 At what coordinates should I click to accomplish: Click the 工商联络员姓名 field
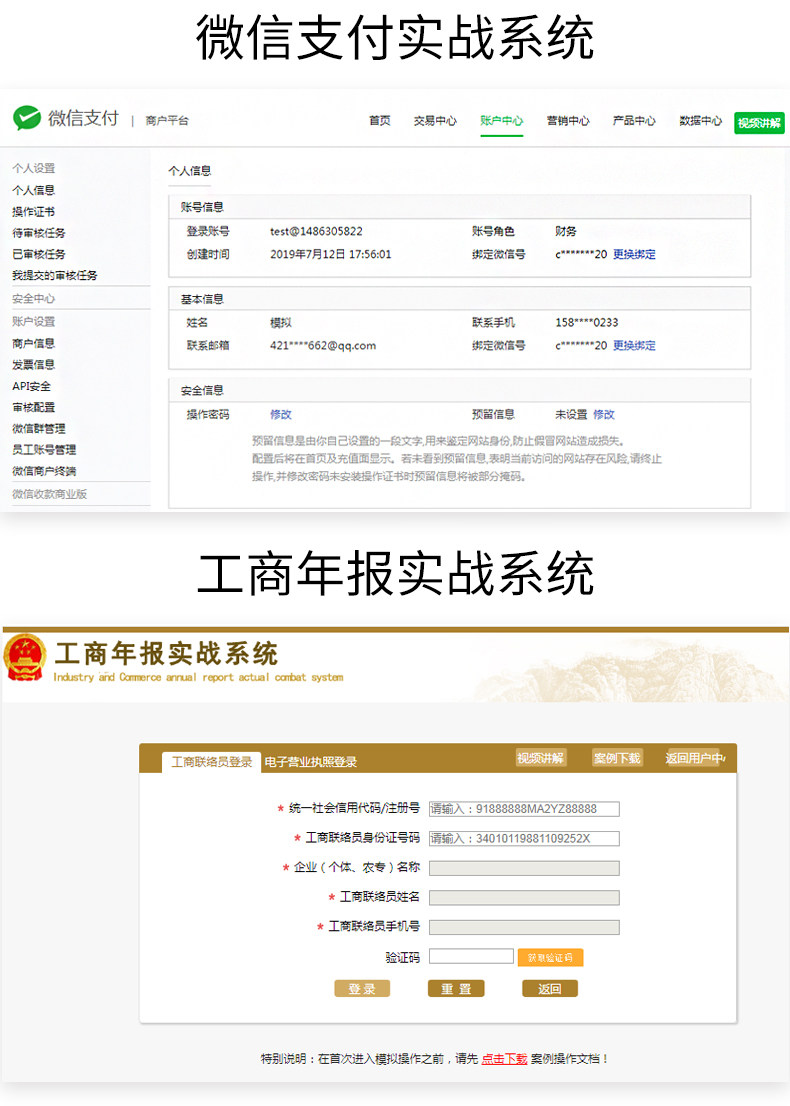coord(524,898)
